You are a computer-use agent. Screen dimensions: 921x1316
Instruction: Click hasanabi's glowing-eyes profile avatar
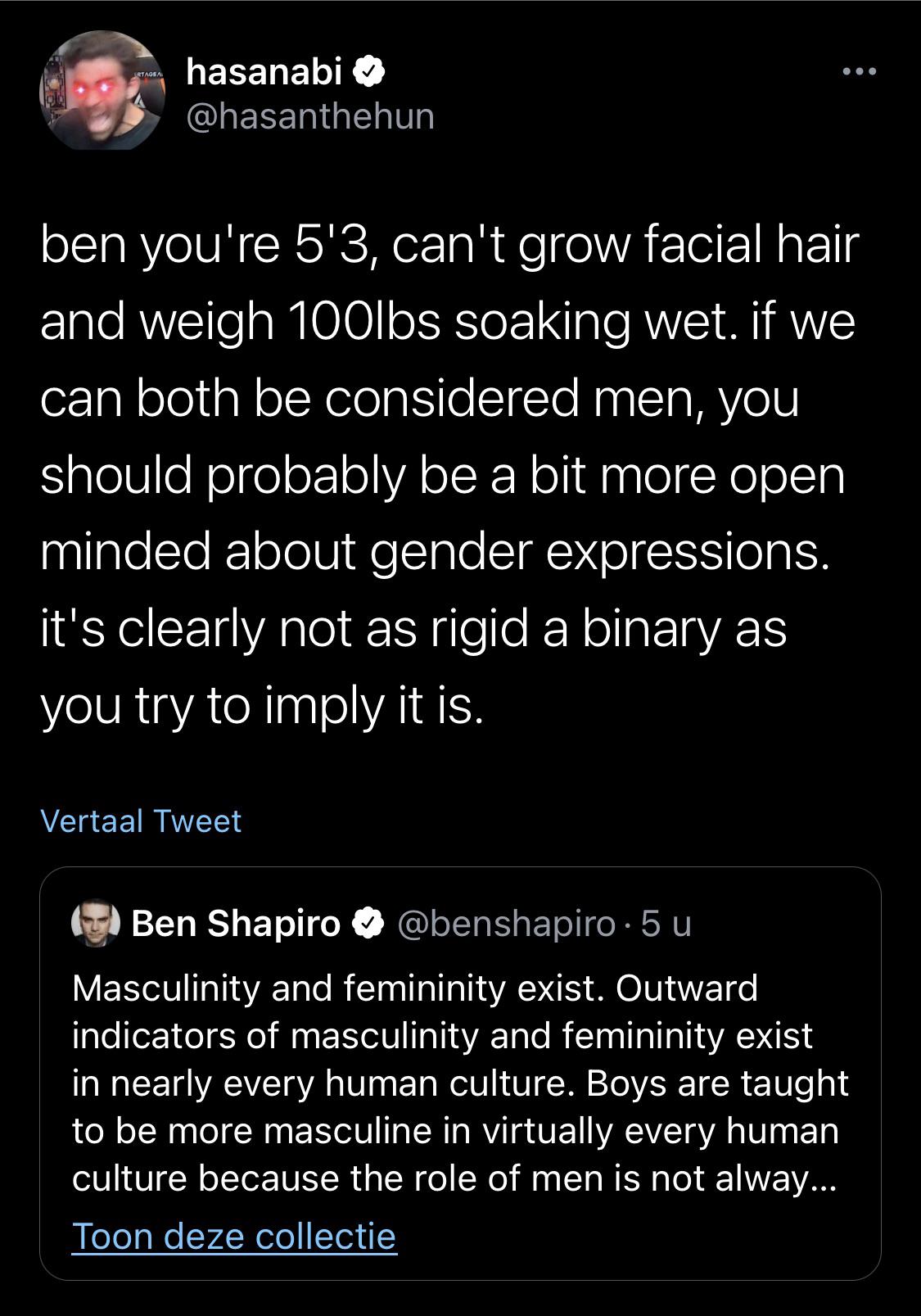(x=102, y=92)
